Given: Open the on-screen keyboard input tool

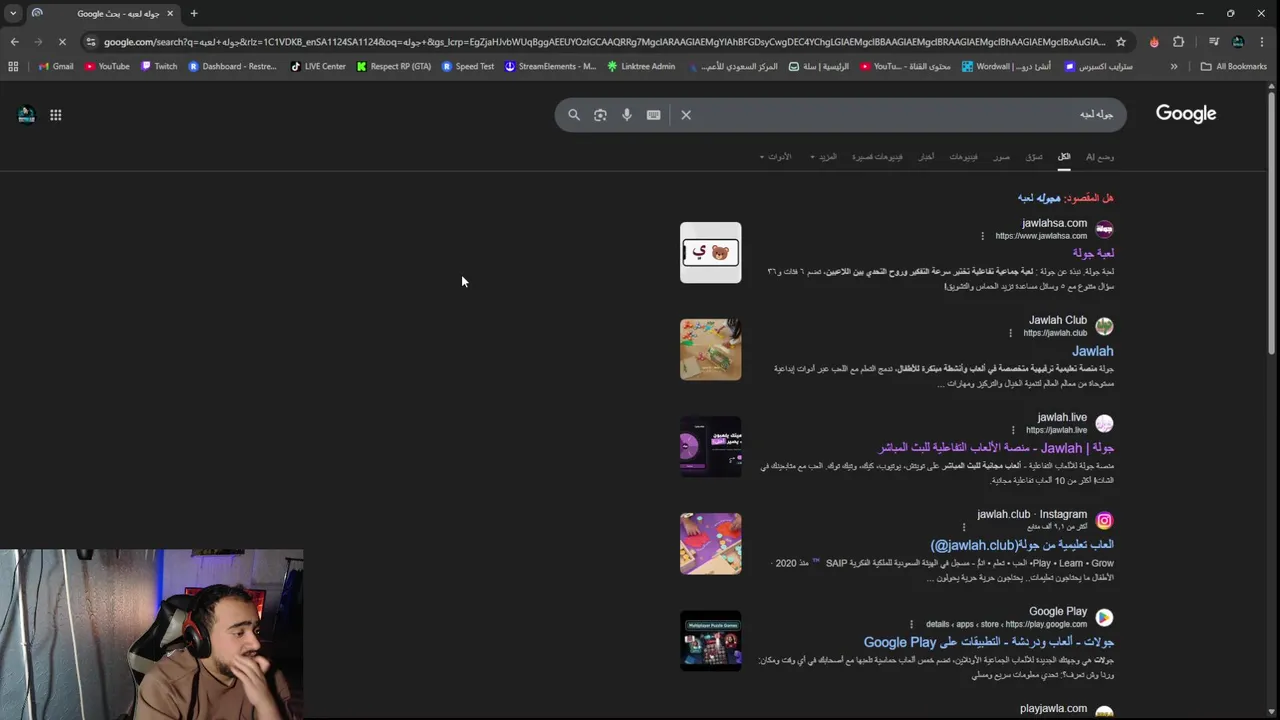Looking at the screenshot, I should pos(654,115).
